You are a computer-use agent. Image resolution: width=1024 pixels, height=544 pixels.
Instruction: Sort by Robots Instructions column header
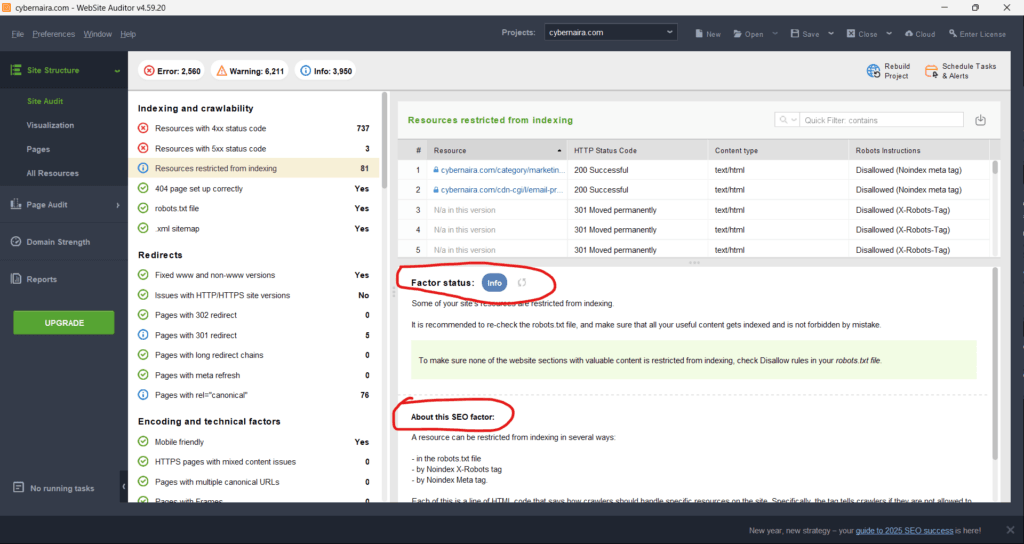pos(920,150)
